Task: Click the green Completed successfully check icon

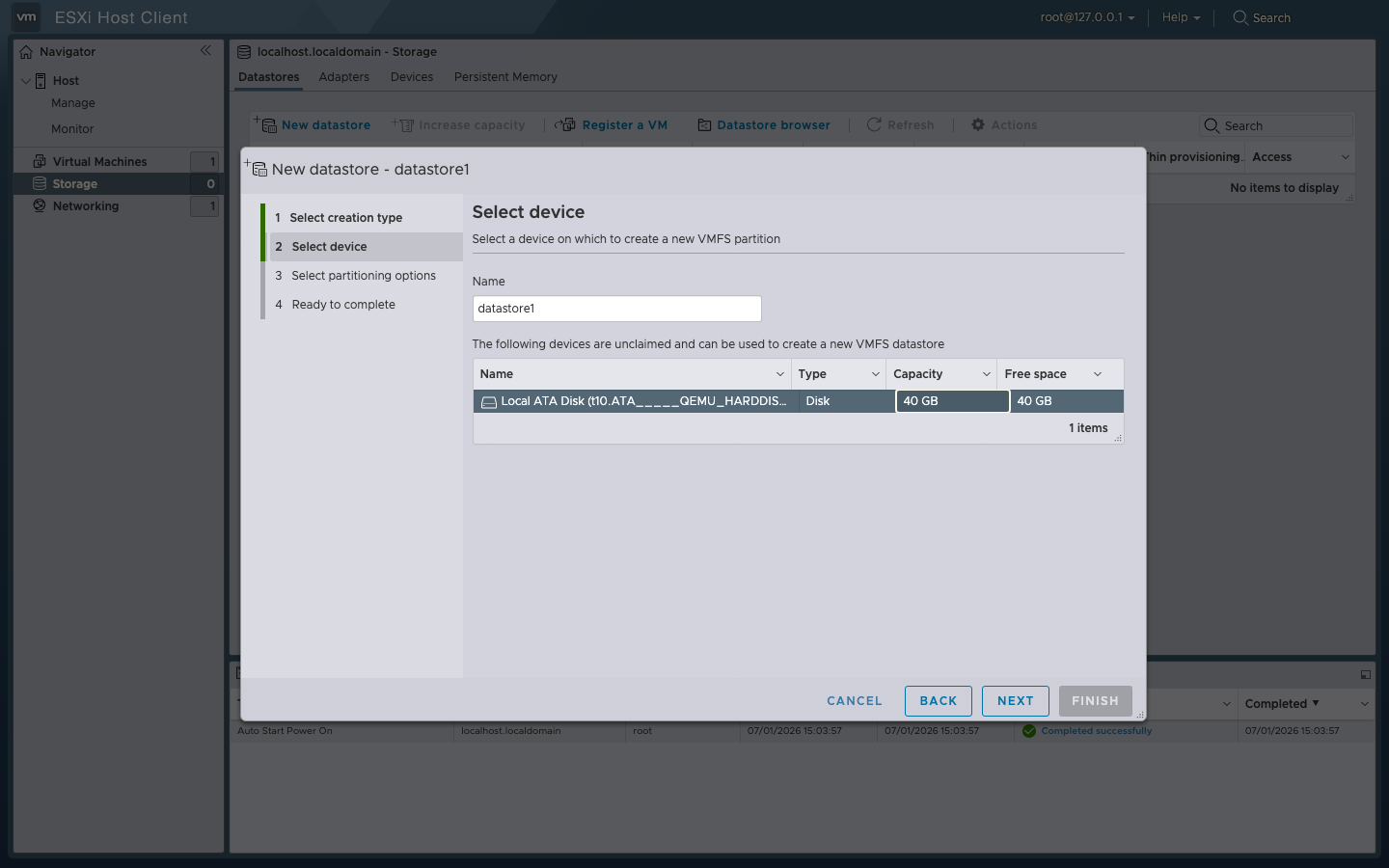Action: pos(1029,731)
